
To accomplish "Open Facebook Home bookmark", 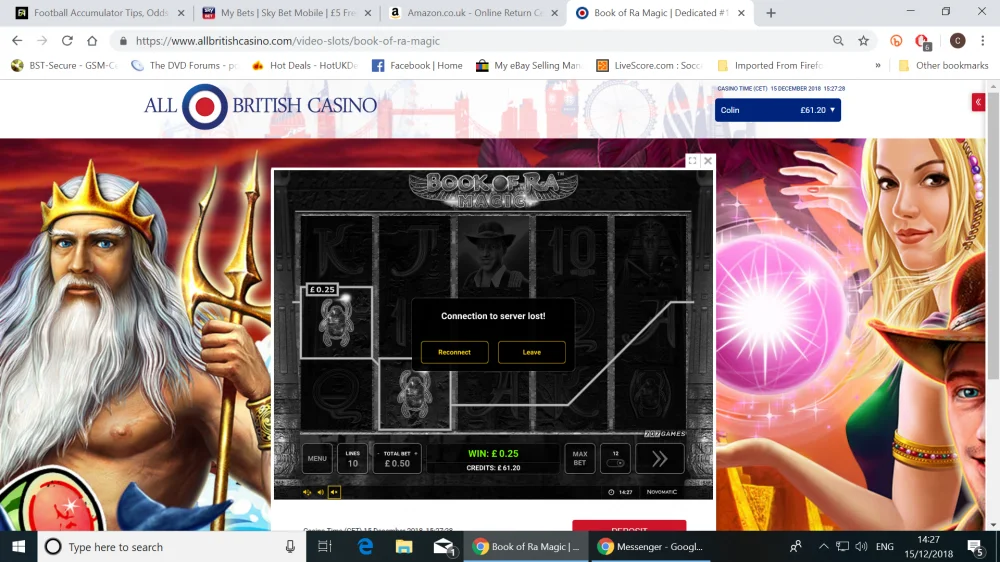I will click(x=417, y=65).
